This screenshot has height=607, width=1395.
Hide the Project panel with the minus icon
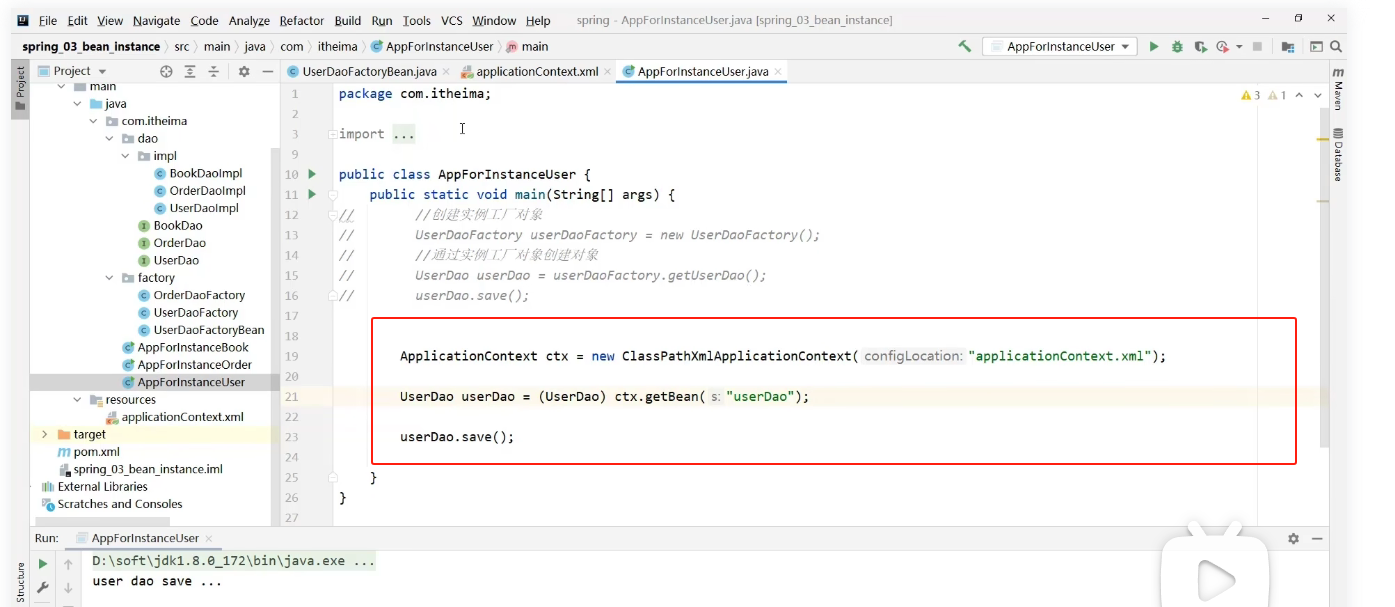(x=267, y=71)
